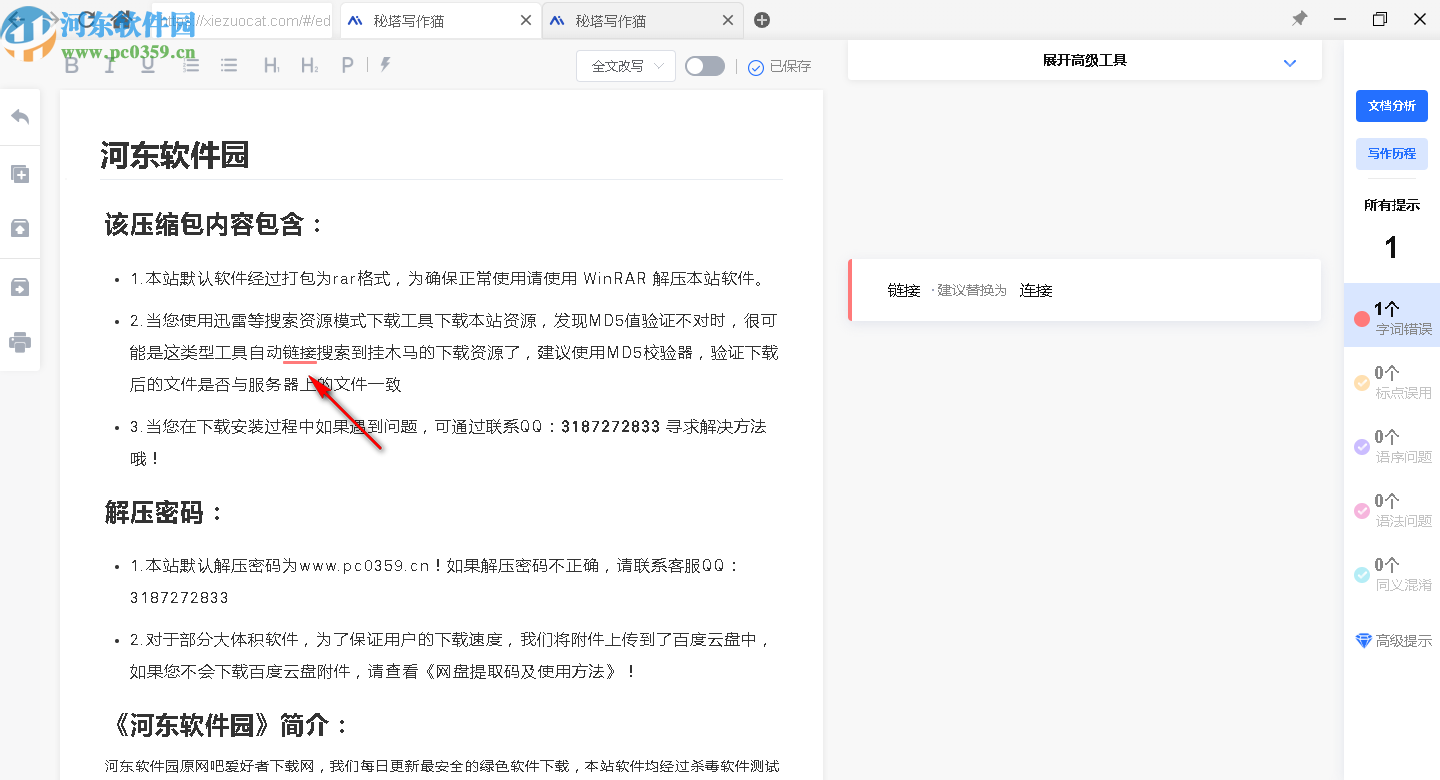The height and width of the screenshot is (780, 1440).
Task: Click the 解压密码： heading
Action: 165,513
